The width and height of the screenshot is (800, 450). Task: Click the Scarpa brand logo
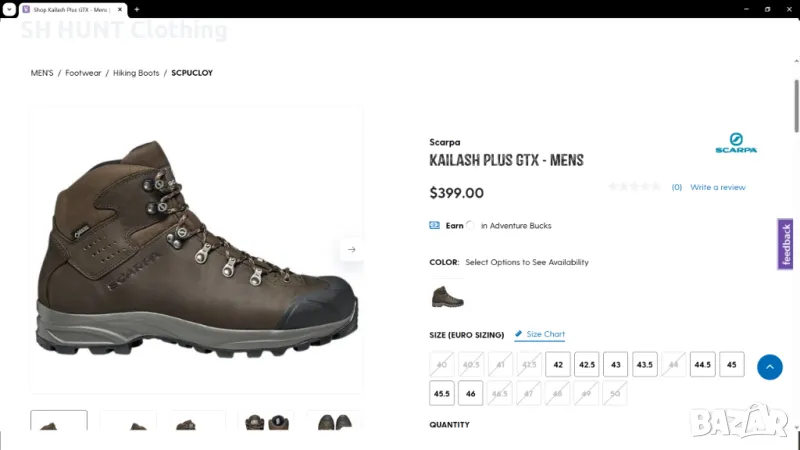pyautogui.click(x=736, y=143)
